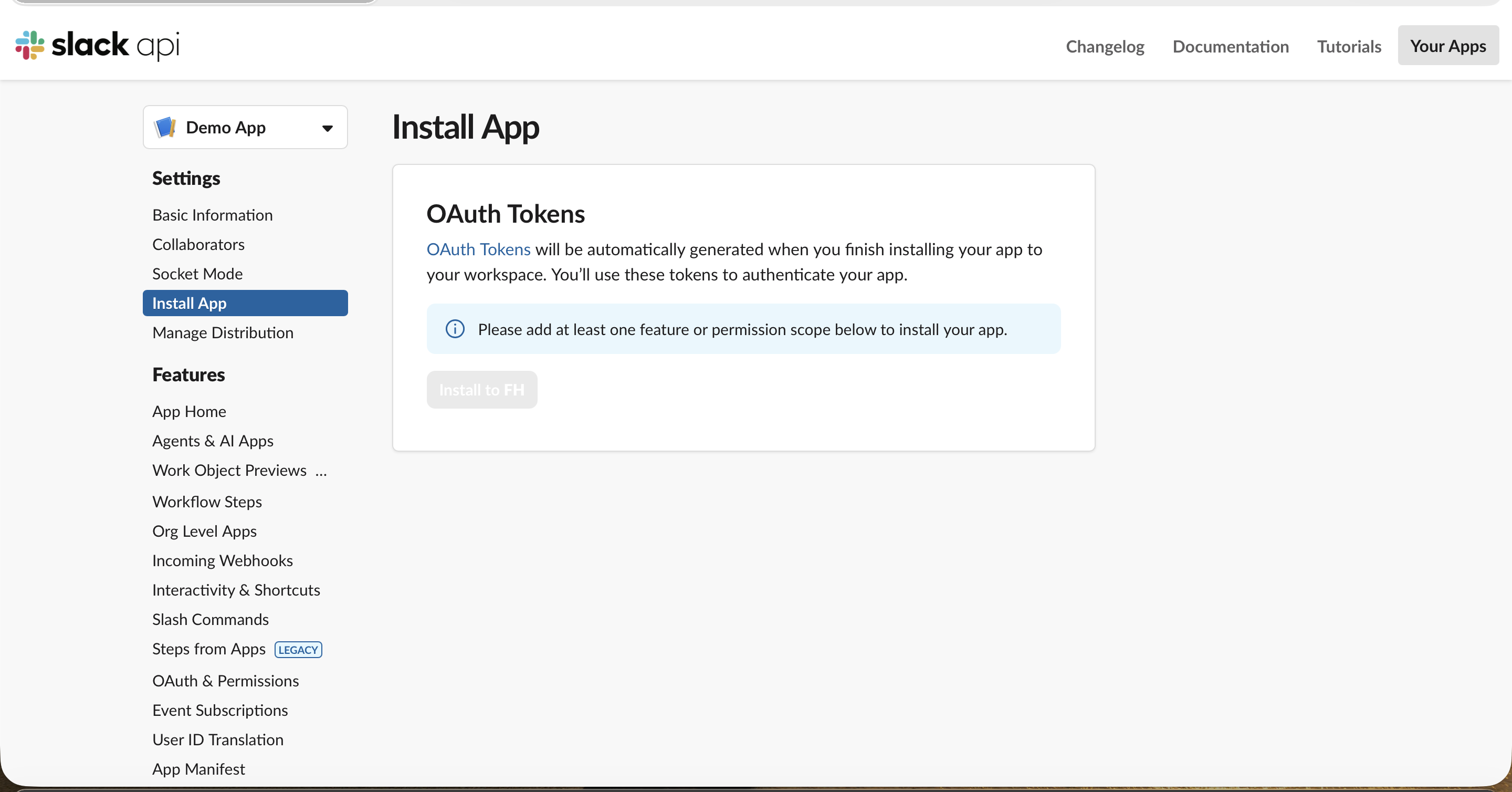Open the Collaborators page
The width and height of the screenshot is (1512, 792).
coord(198,244)
